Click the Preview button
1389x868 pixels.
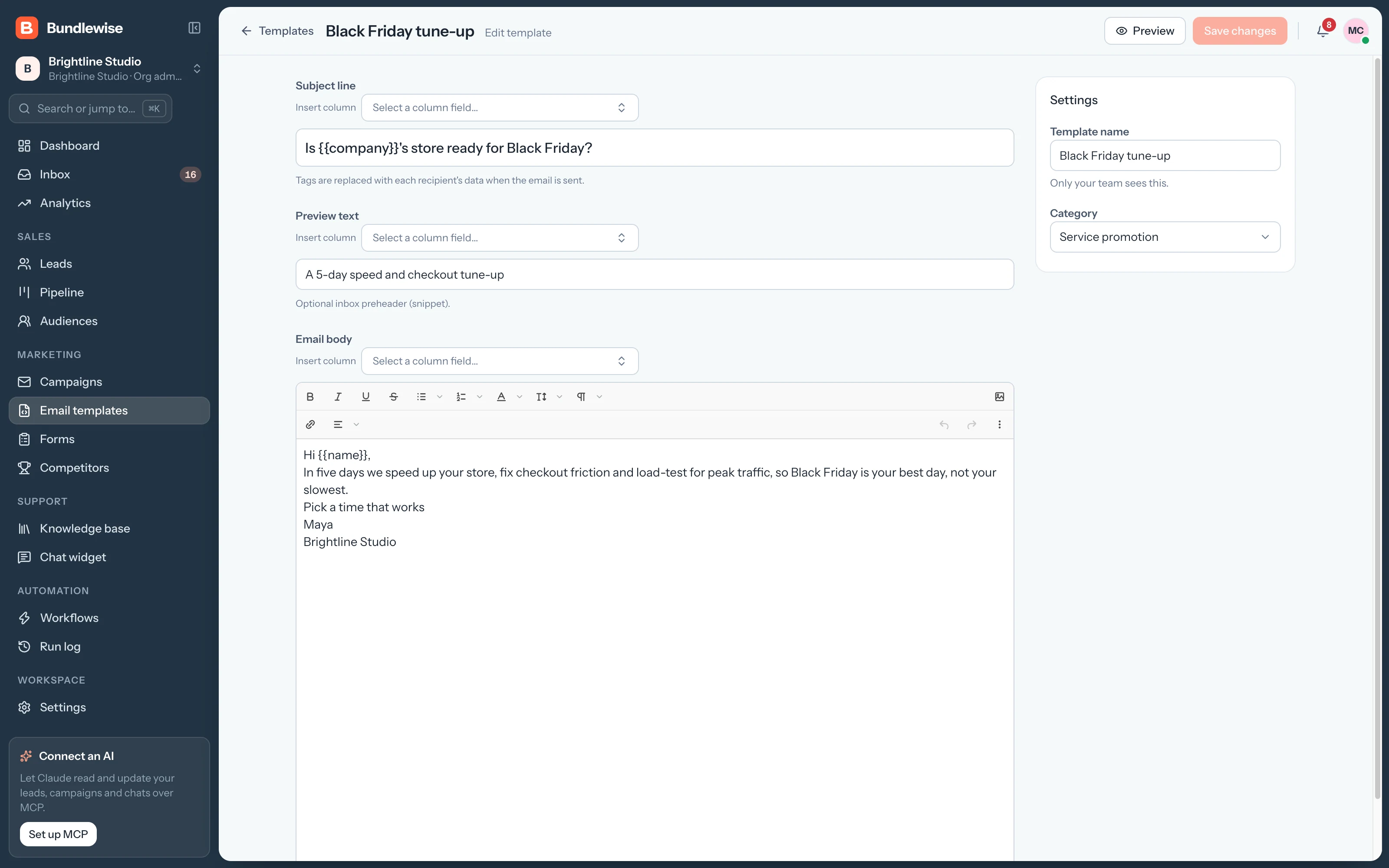(1145, 31)
